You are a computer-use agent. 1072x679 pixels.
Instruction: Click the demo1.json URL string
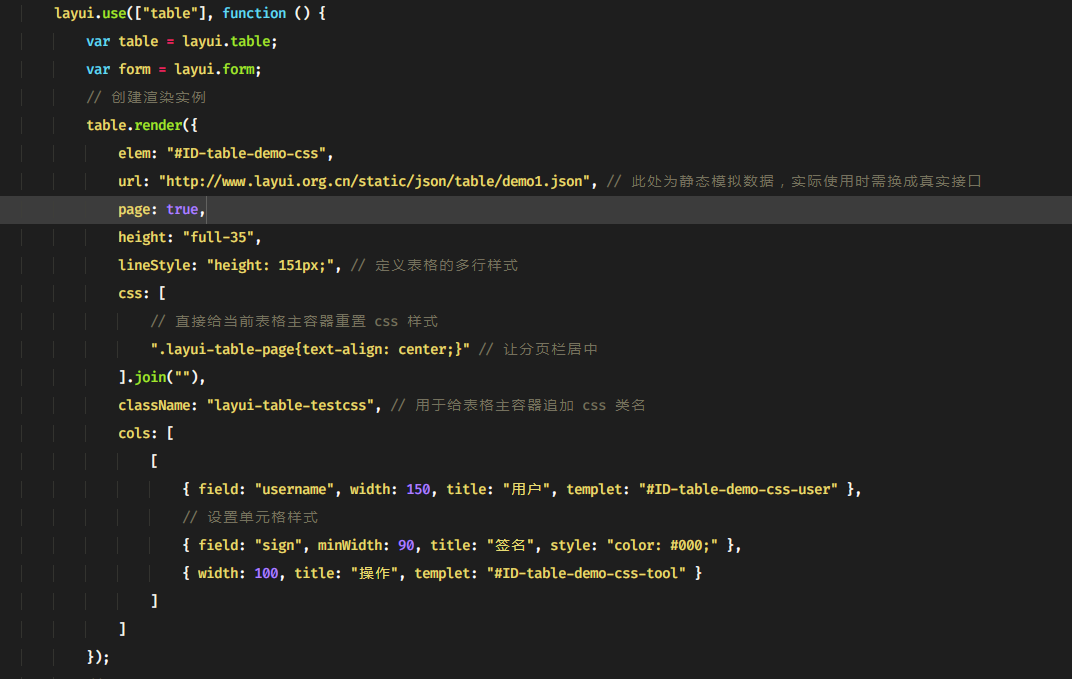click(x=374, y=181)
